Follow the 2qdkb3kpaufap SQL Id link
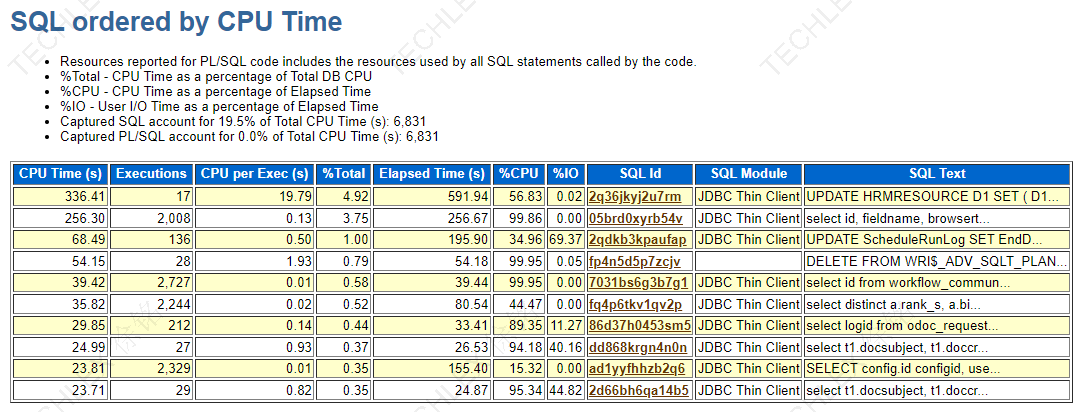Screen dimensions: 1082x412 click(638, 239)
